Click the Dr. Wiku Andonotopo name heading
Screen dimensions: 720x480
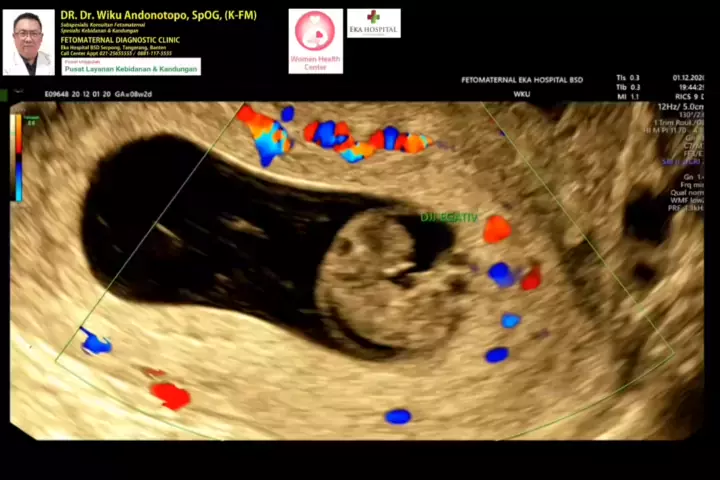pyautogui.click(x=159, y=15)
